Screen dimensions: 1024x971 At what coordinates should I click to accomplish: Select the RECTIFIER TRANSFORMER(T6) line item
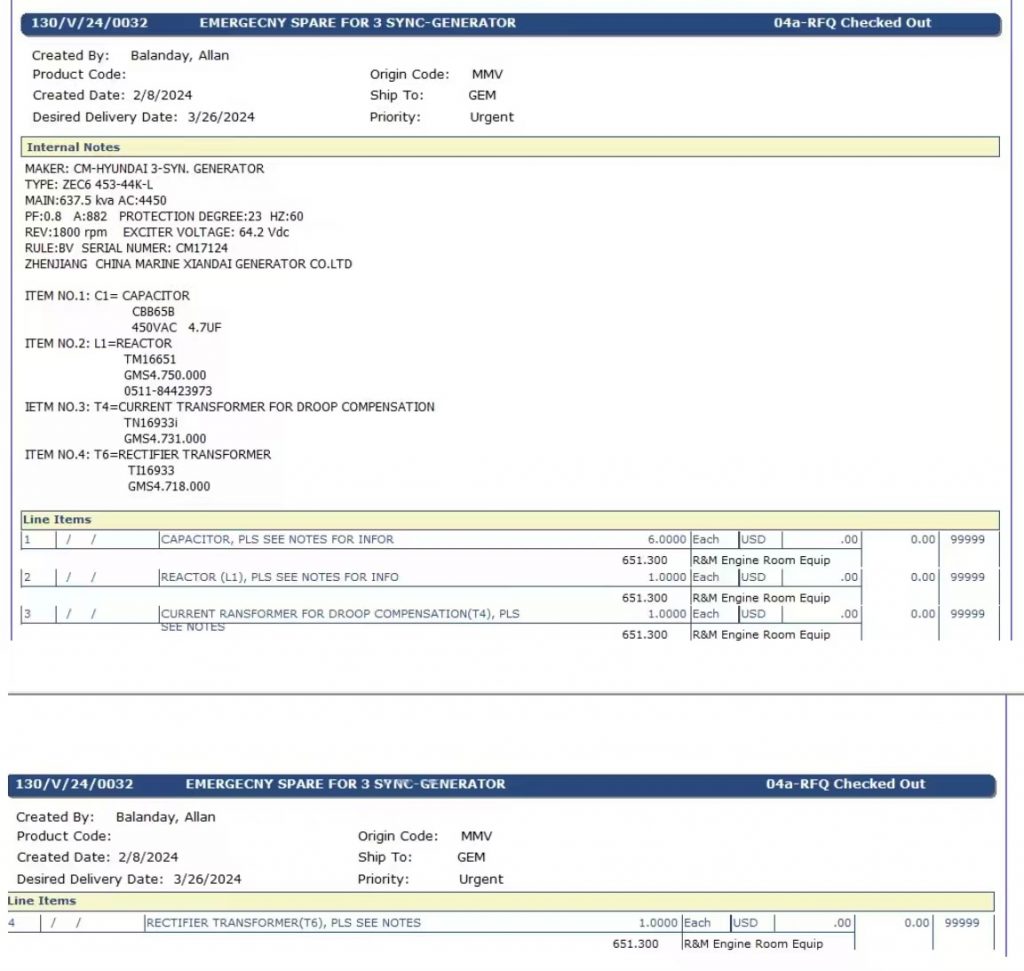tap(283, 923)
